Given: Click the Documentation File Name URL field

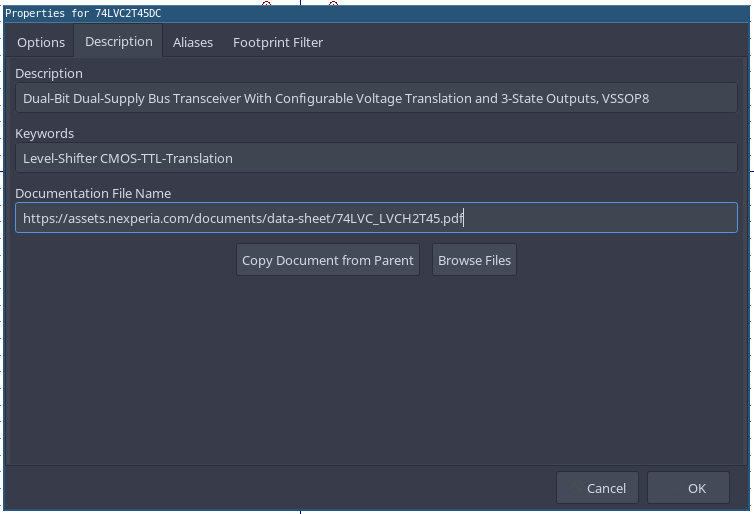Looking at the screenshot, I should pos(376,218).
